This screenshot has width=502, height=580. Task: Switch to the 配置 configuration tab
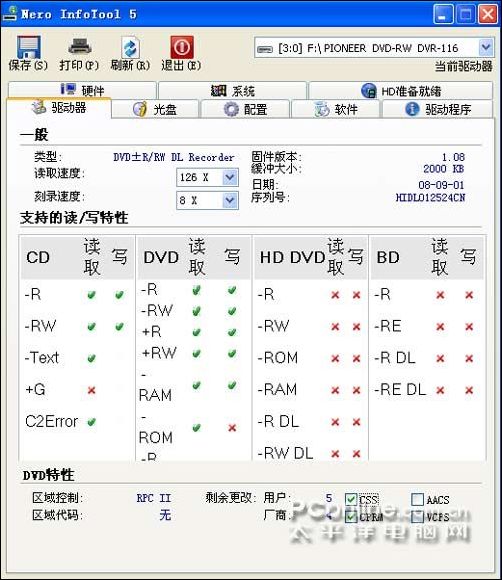[x=245, y=109]
